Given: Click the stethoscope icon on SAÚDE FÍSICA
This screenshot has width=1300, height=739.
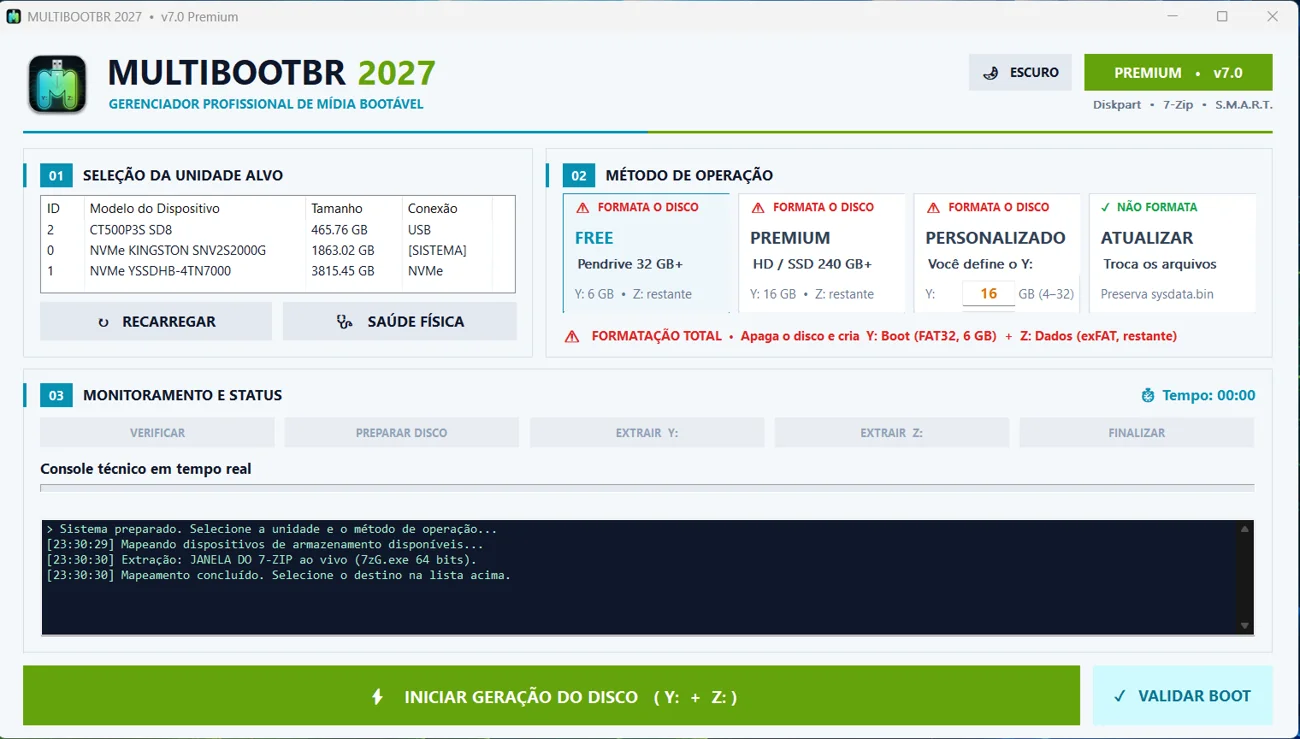Looking at the screenshot, I should 344,322.
